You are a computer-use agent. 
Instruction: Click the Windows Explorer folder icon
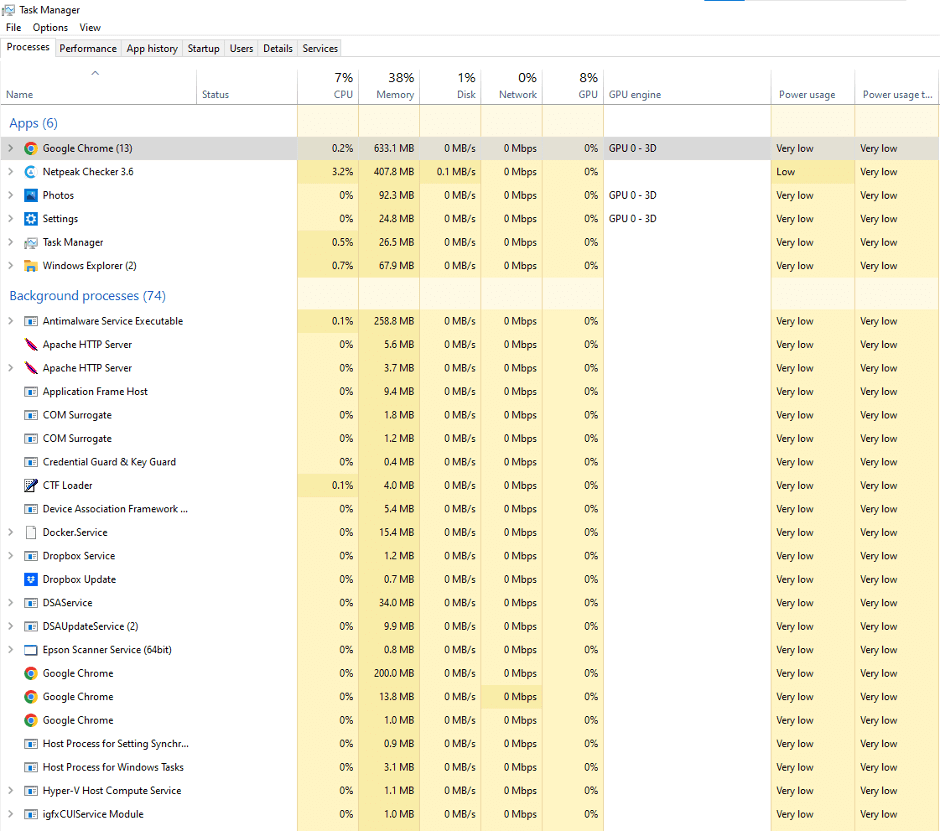tap(31, 266)
